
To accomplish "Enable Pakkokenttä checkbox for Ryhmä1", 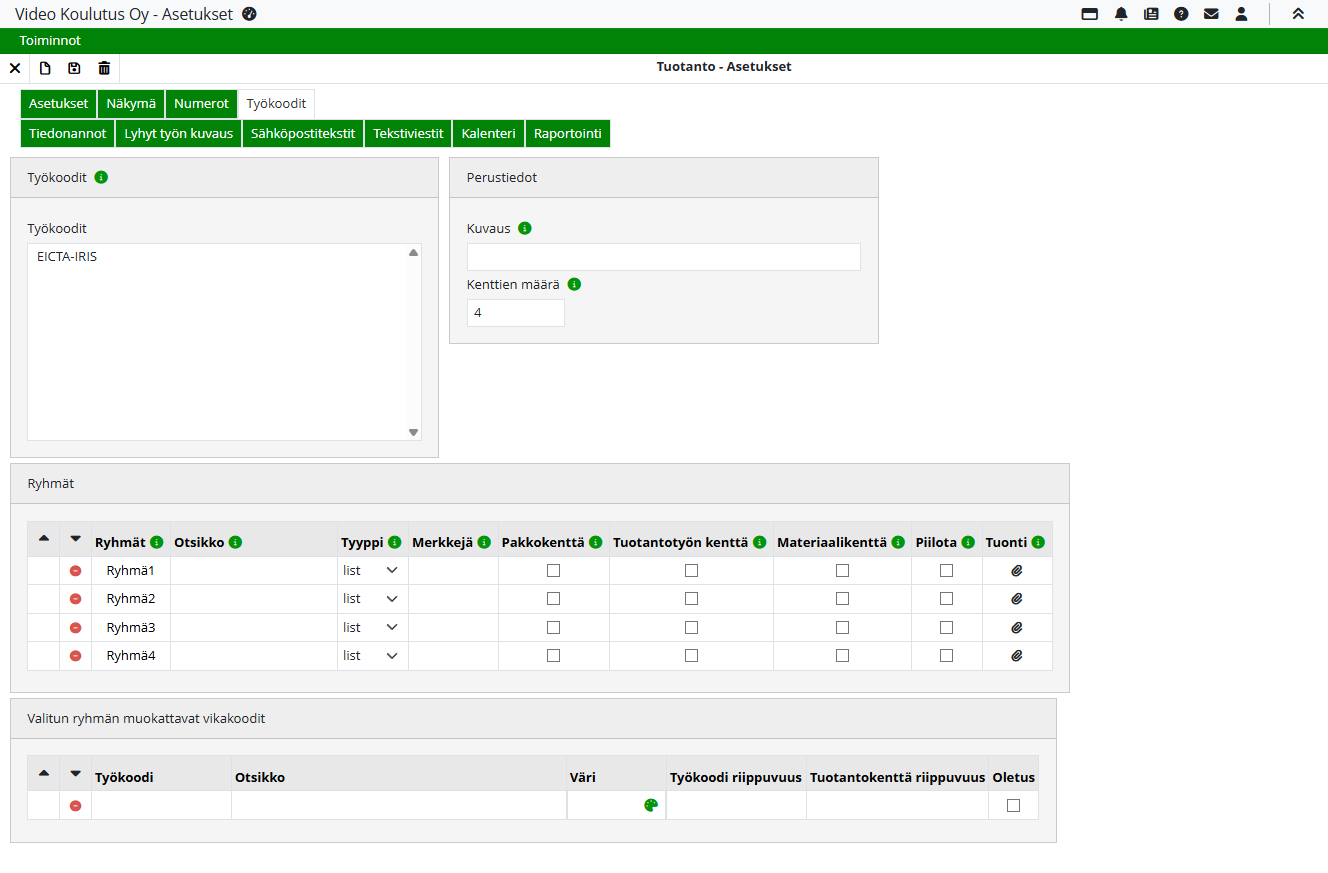I will coord(553,570).
